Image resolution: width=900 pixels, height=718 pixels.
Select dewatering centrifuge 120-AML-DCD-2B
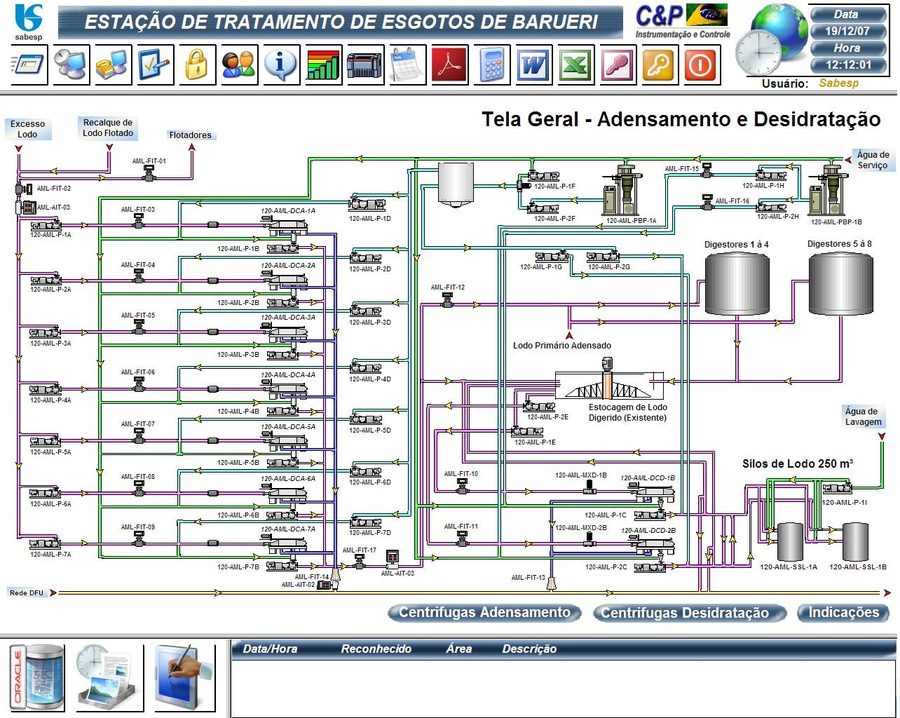point(653,543)
